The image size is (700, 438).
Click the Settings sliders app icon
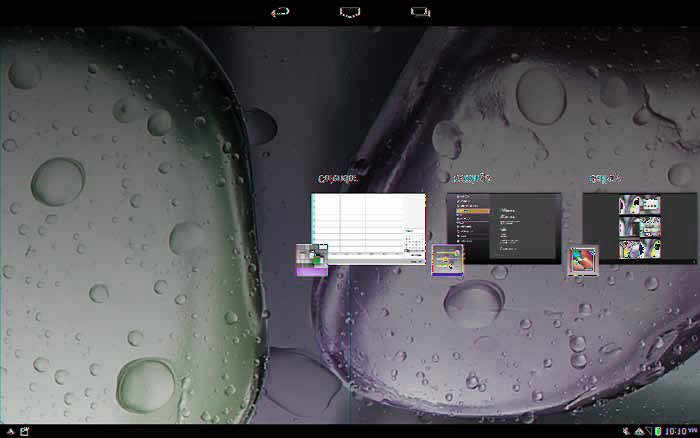[x=447, y=260]
